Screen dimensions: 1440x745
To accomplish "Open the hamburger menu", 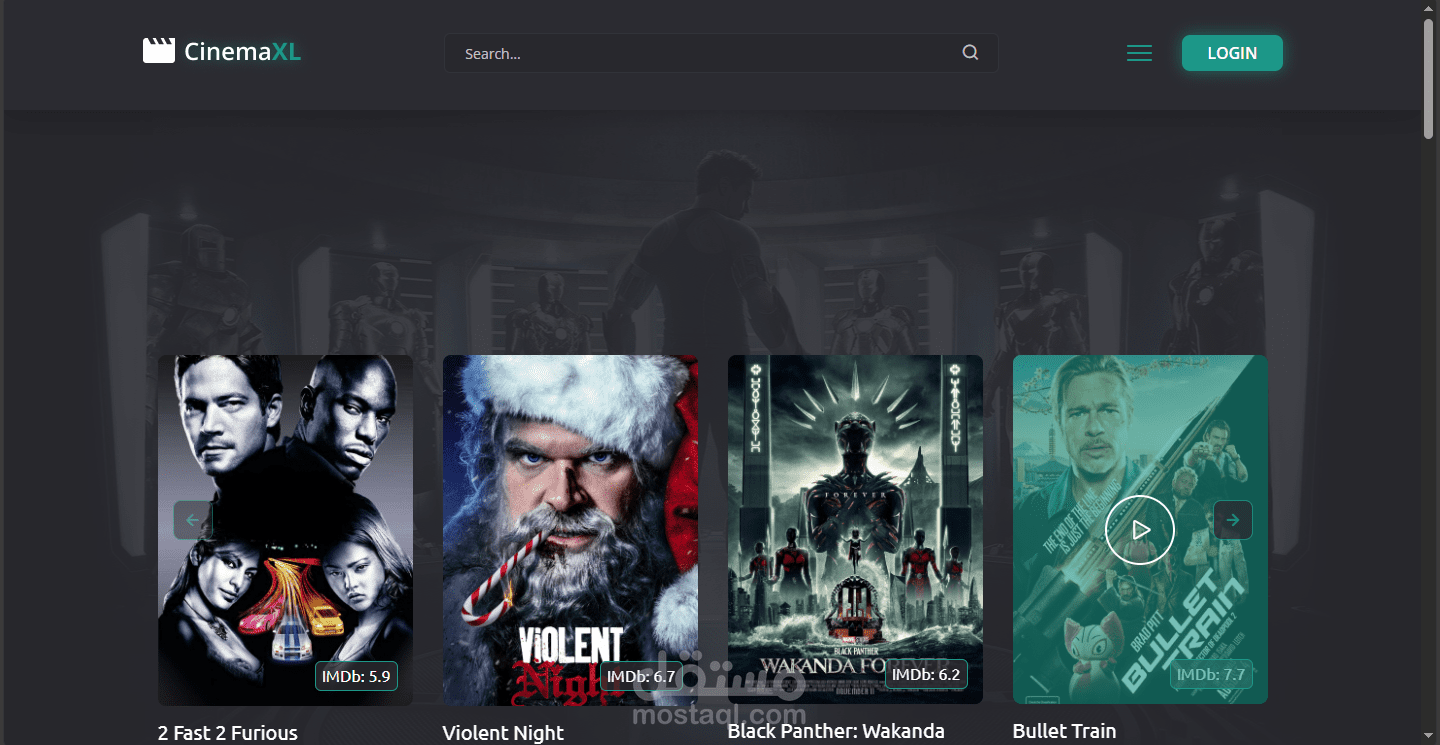I will coord(1139,53).
